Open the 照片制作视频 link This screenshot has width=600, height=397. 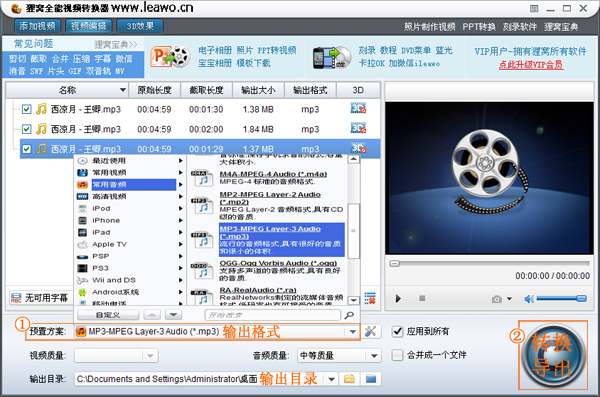429,27
